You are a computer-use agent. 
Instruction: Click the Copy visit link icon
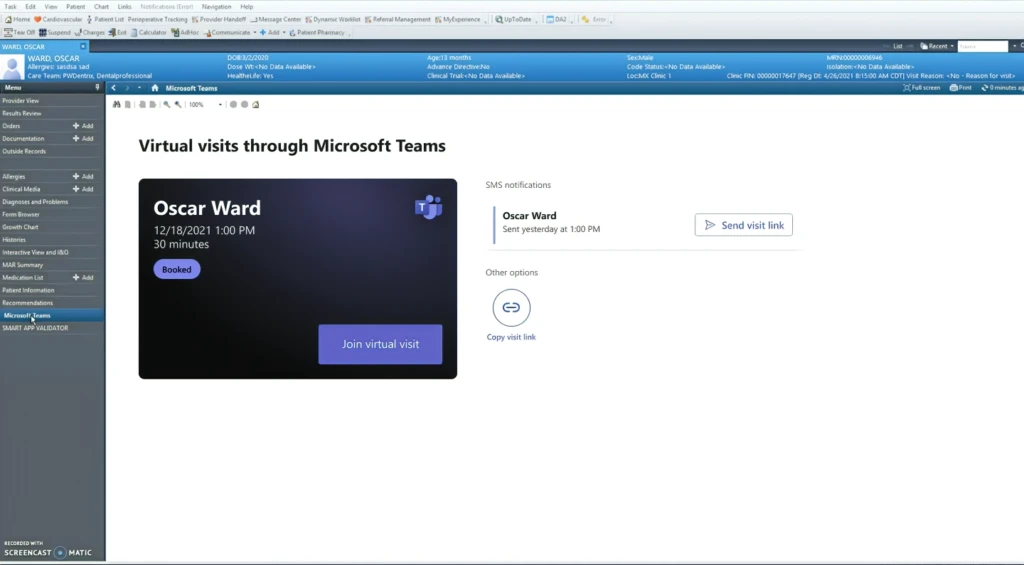coord(511,307)
